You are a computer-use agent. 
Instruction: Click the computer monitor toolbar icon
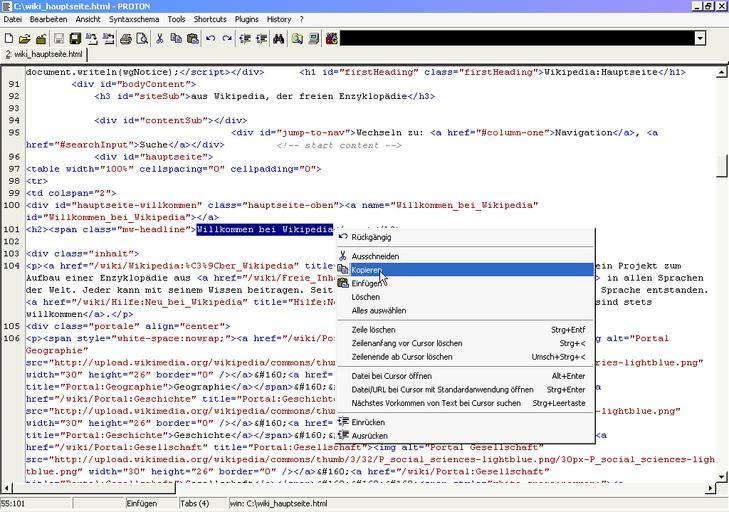click(x=314, y=39)
